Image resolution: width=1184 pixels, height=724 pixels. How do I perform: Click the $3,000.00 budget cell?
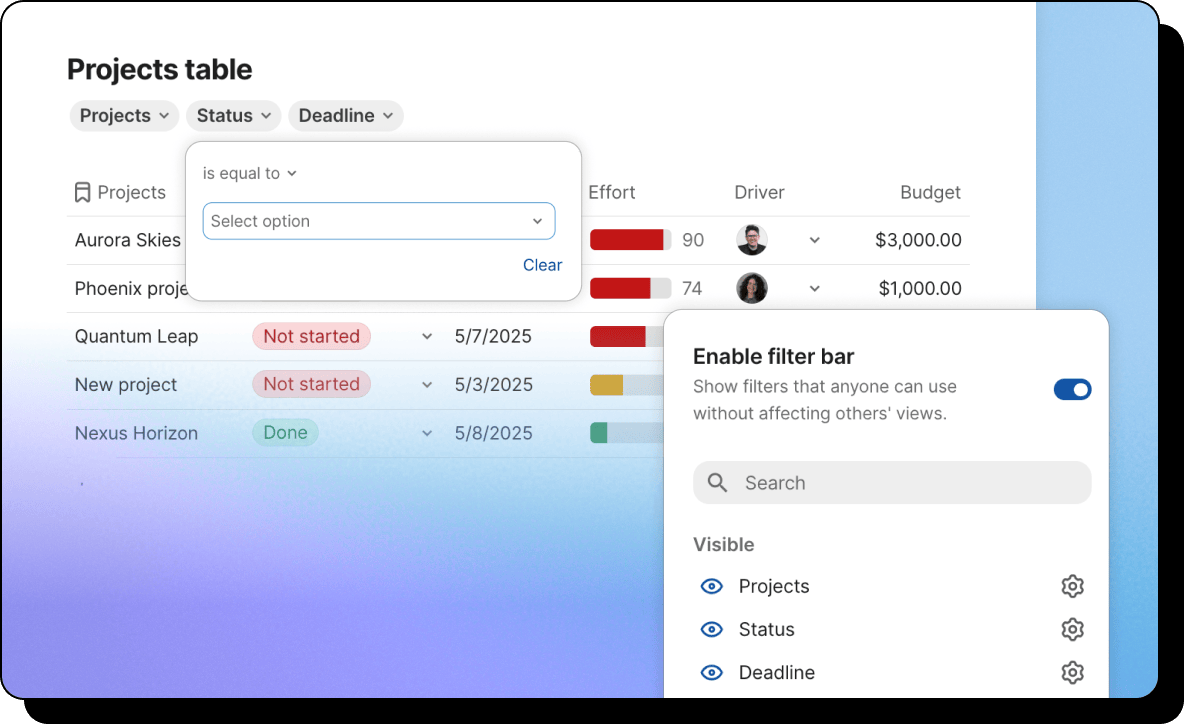(918, 240)
